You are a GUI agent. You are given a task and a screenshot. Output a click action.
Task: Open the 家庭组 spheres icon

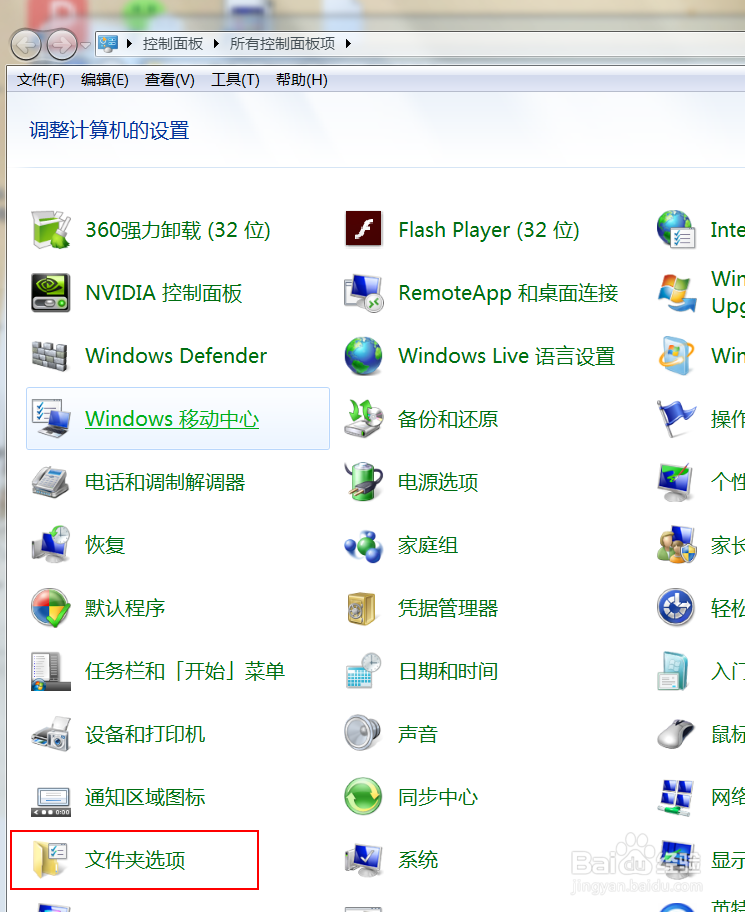363,546
